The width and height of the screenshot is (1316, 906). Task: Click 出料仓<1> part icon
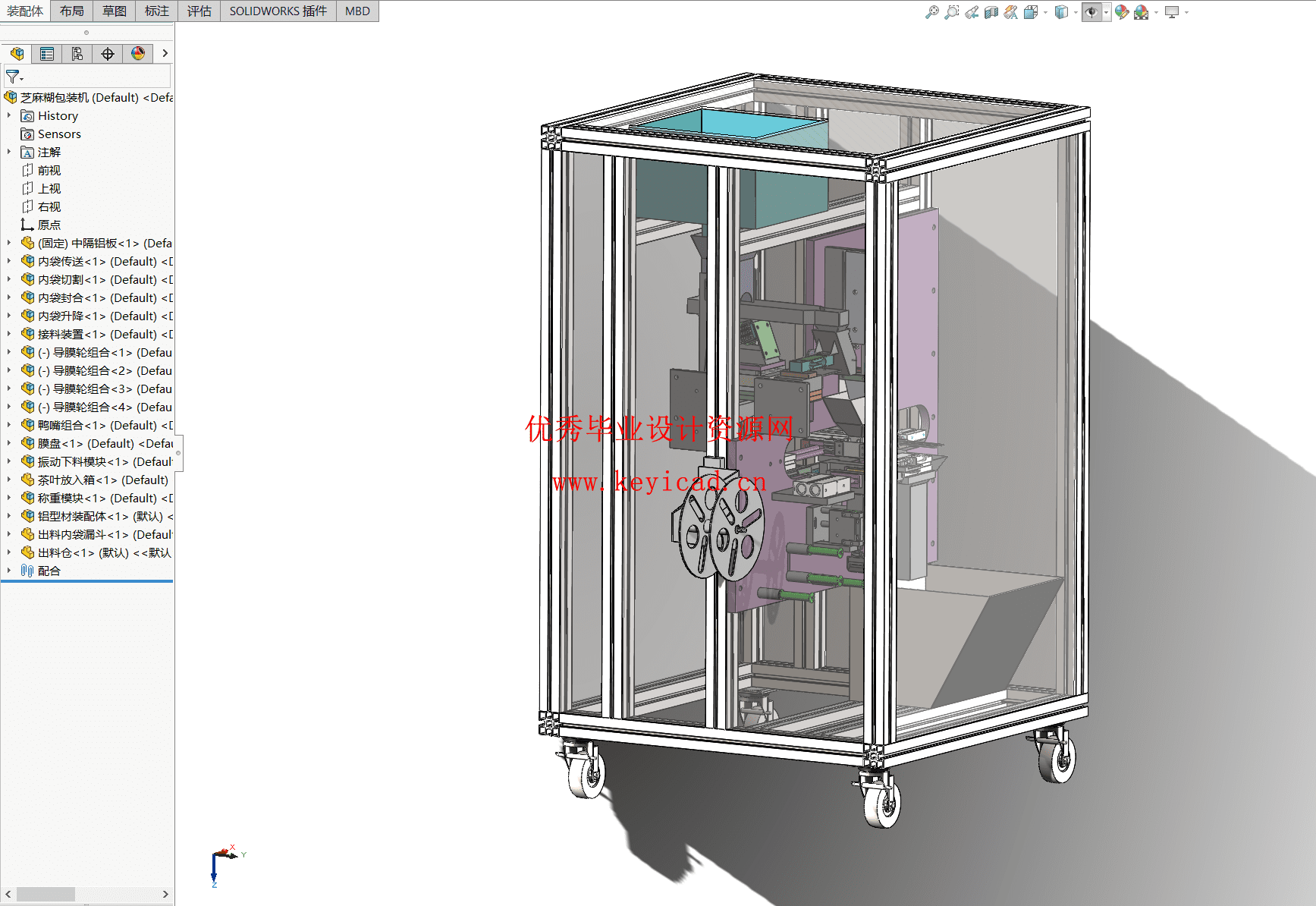click(x=27, y=552)
